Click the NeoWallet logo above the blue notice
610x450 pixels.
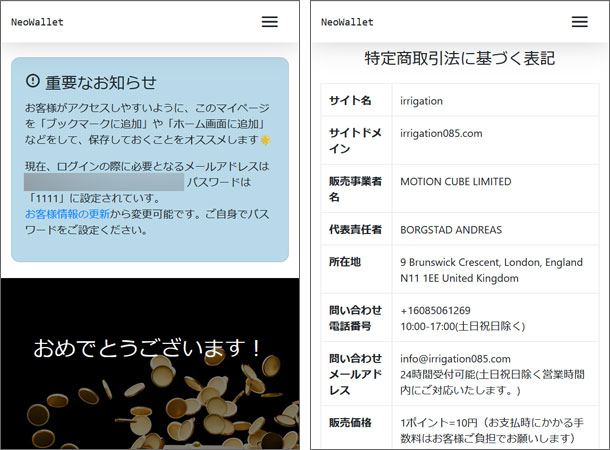coord(37,22)
